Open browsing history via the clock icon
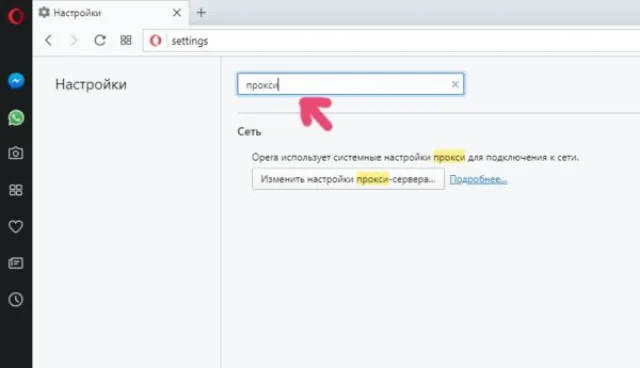Viewport: 640px width, 368px height. (x=16, y=299)
